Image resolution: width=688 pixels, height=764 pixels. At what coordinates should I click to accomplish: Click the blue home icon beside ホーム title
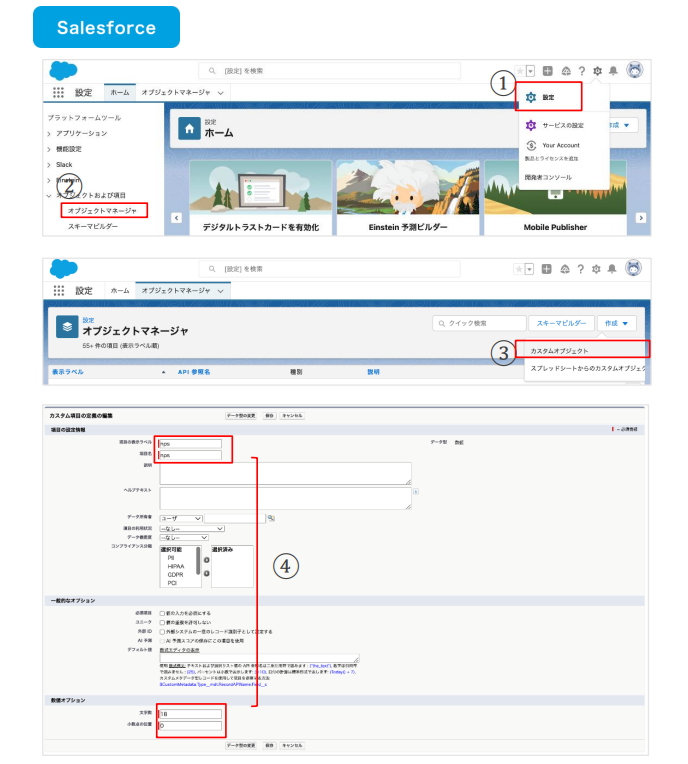click(190, 129)
